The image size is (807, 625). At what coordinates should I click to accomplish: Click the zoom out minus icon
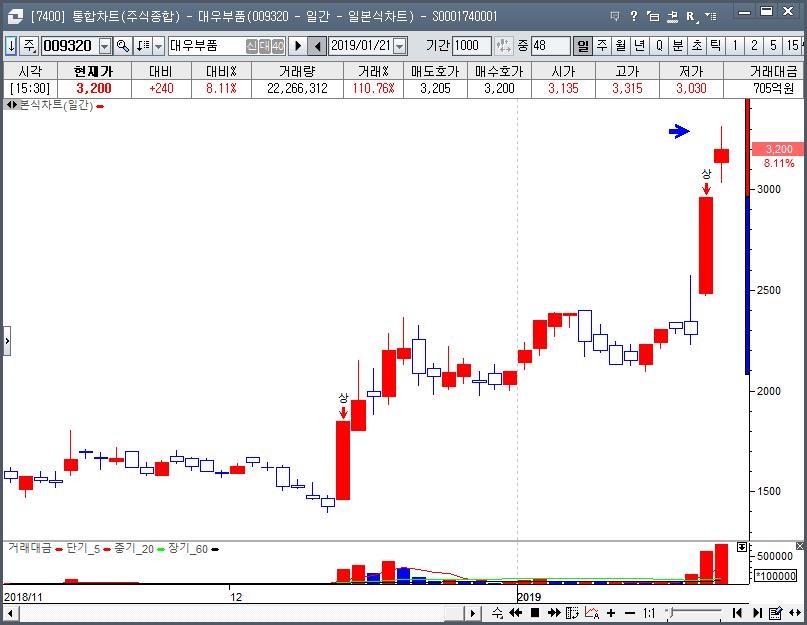tap(629, 613)
